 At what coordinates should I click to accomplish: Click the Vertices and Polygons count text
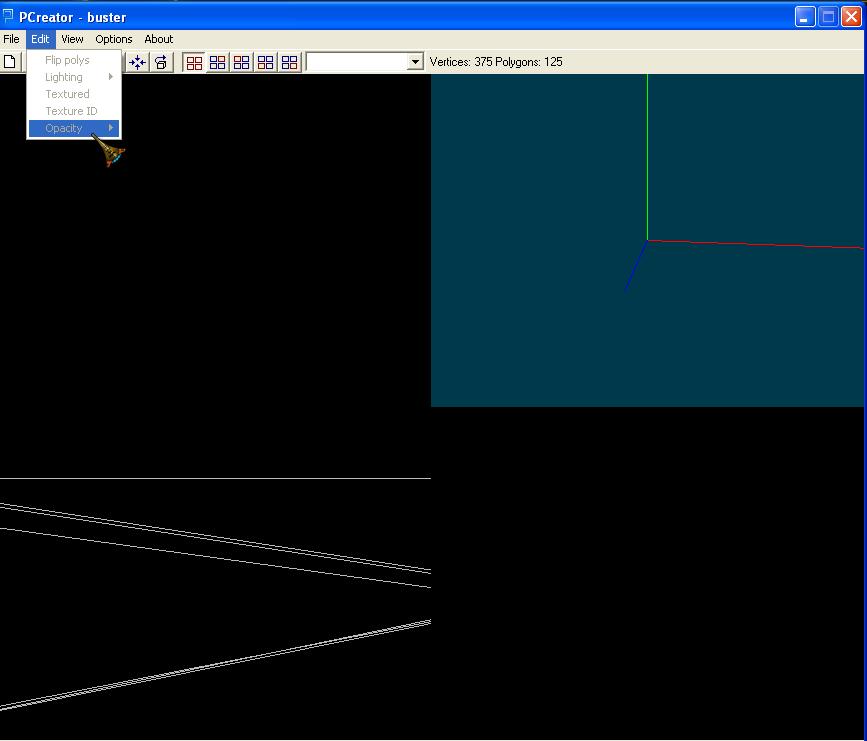click(496, 62)
